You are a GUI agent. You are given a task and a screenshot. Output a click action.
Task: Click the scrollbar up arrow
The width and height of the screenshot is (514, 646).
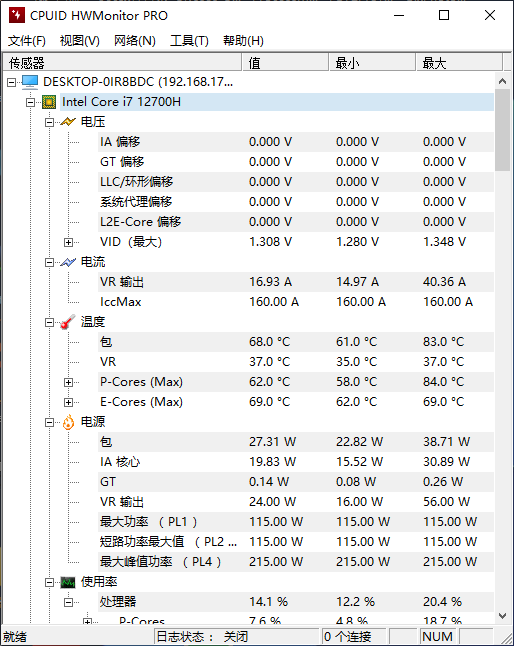click(x=502, y=81)
